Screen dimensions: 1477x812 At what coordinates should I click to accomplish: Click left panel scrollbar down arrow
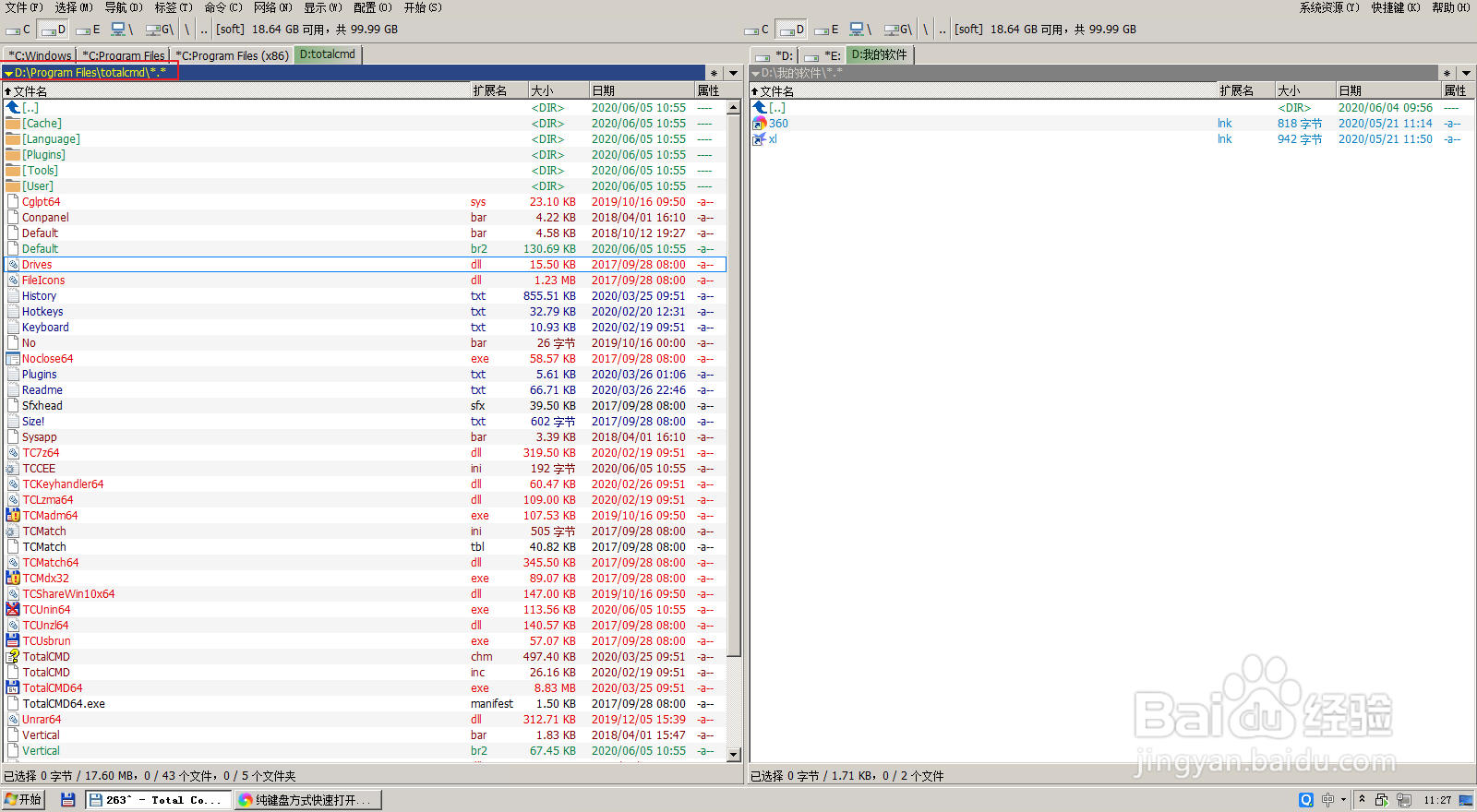(x=734, y=755)
